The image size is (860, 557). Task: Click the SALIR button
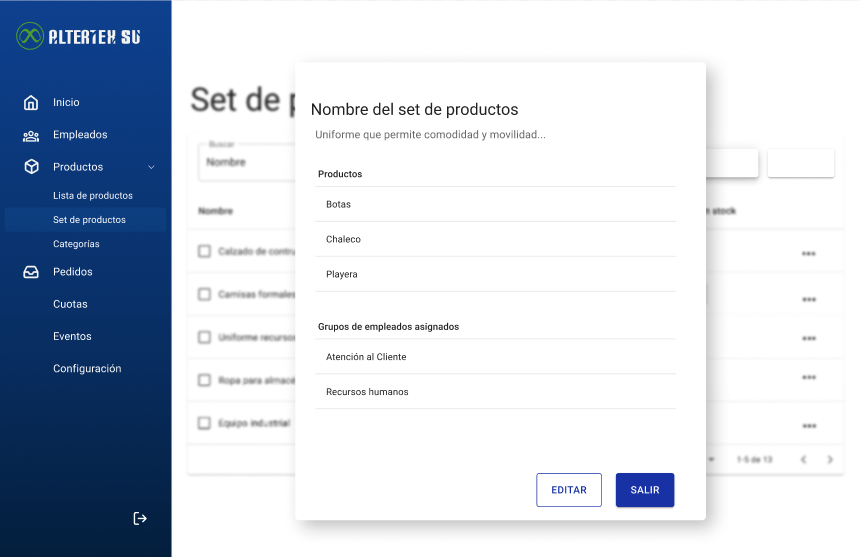(x=645, y=490)
